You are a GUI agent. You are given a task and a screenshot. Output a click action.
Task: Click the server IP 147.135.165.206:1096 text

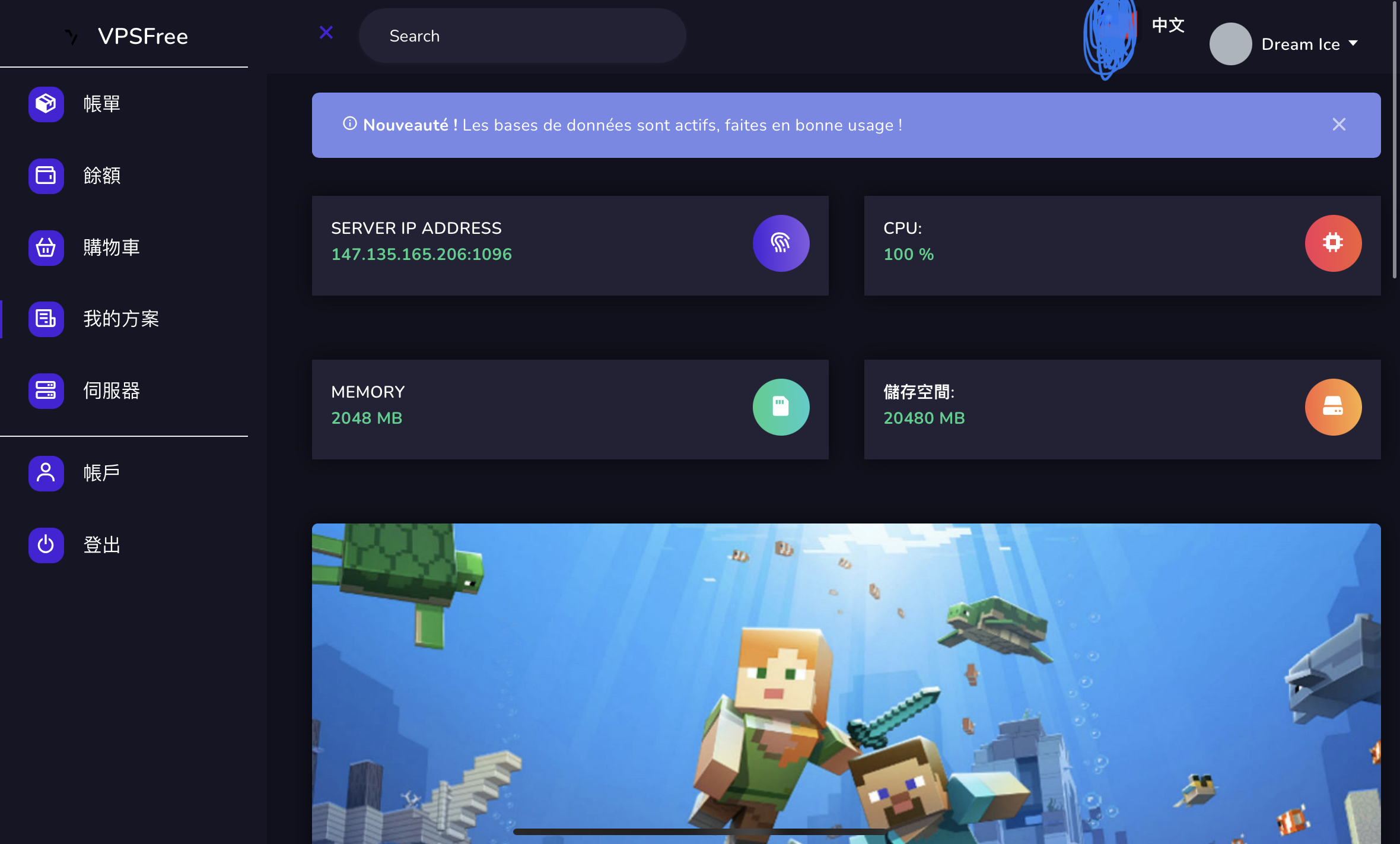(421, 255)
